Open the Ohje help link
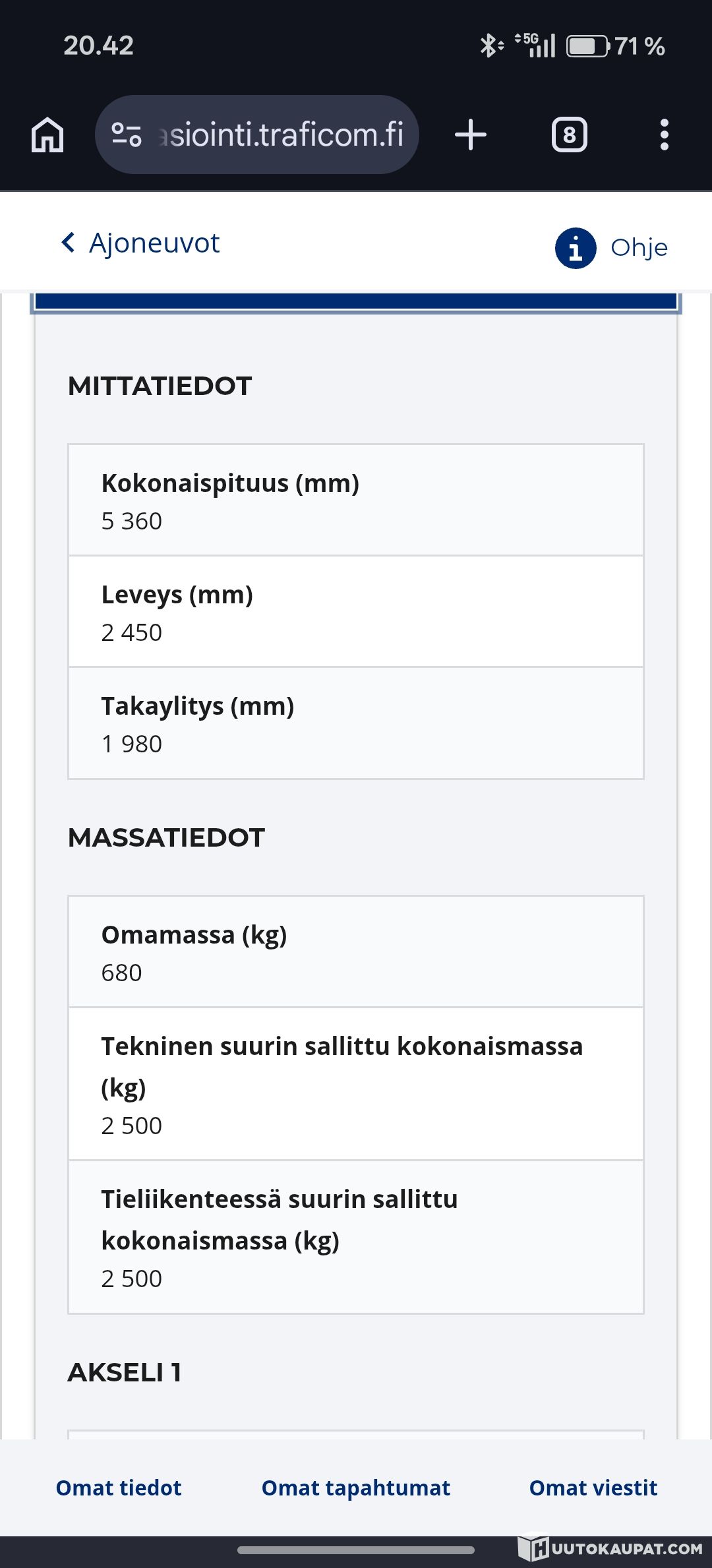Image resolution: width=712 pixels, height=1568 pixels. 639,248
